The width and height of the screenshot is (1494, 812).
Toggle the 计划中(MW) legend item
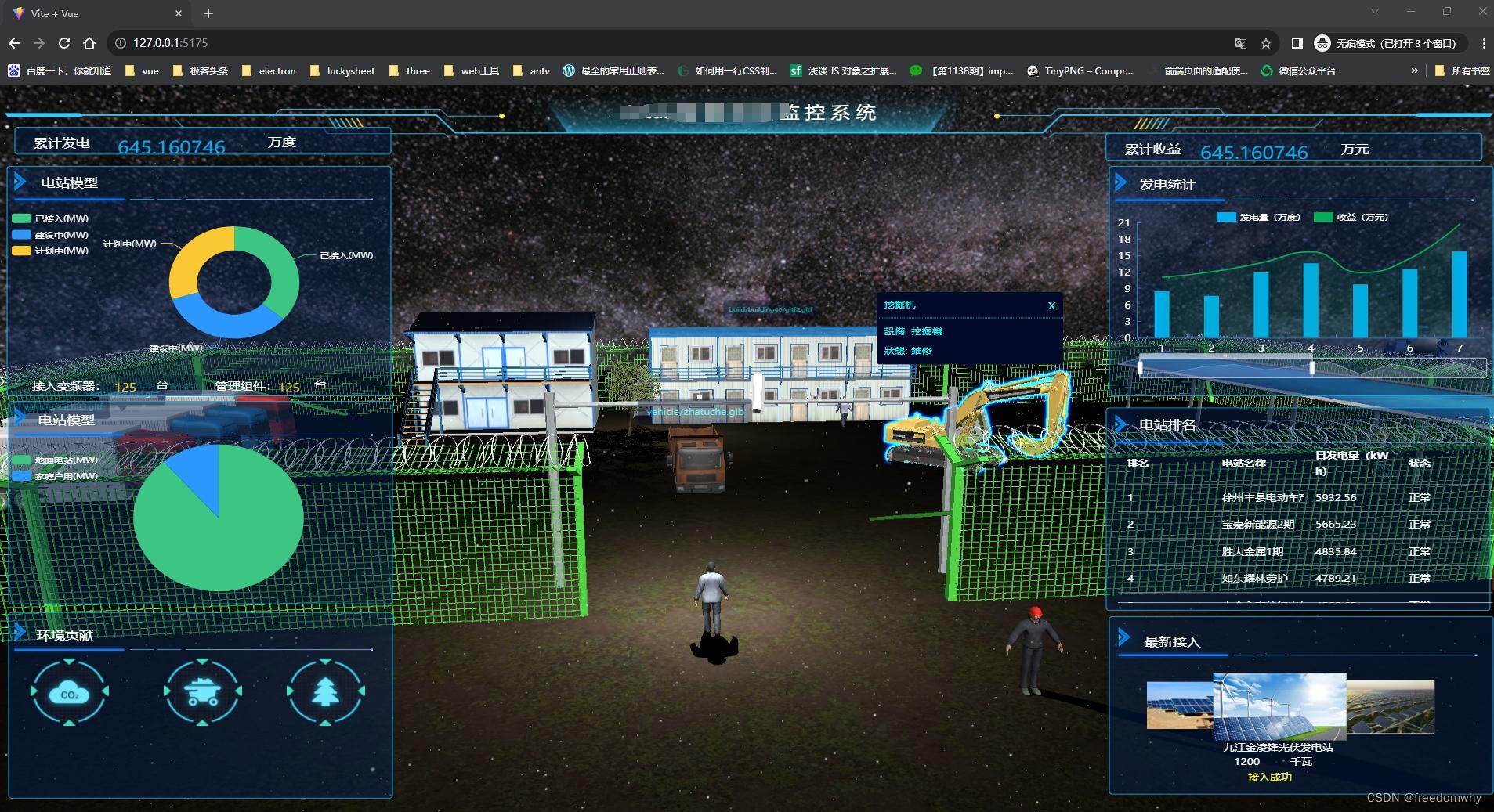tap(50, 251)
